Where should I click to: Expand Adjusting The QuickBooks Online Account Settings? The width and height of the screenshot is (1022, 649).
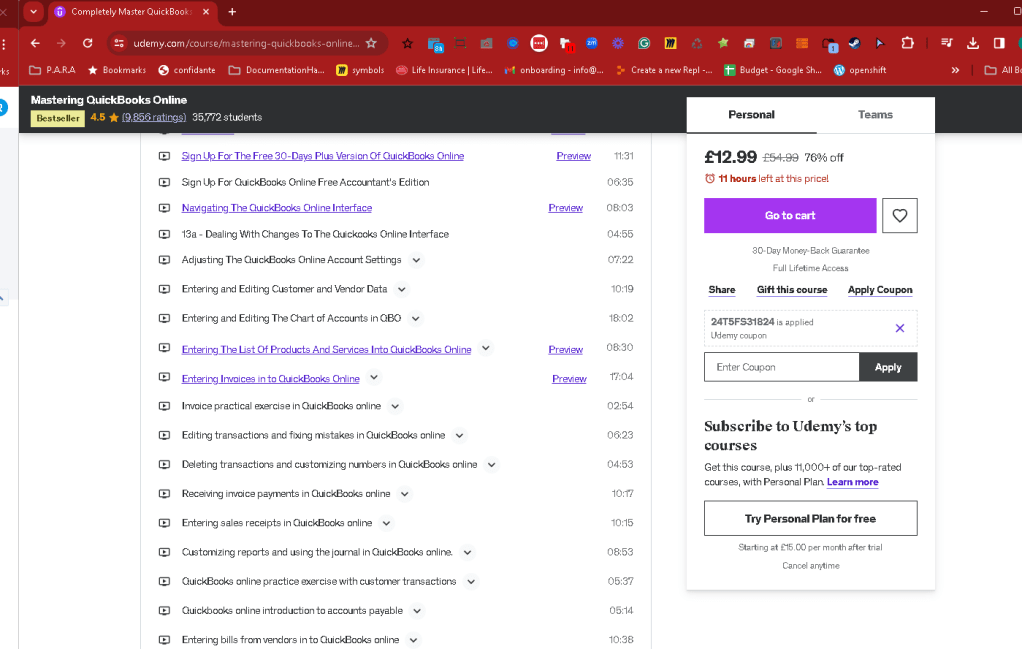416,260
